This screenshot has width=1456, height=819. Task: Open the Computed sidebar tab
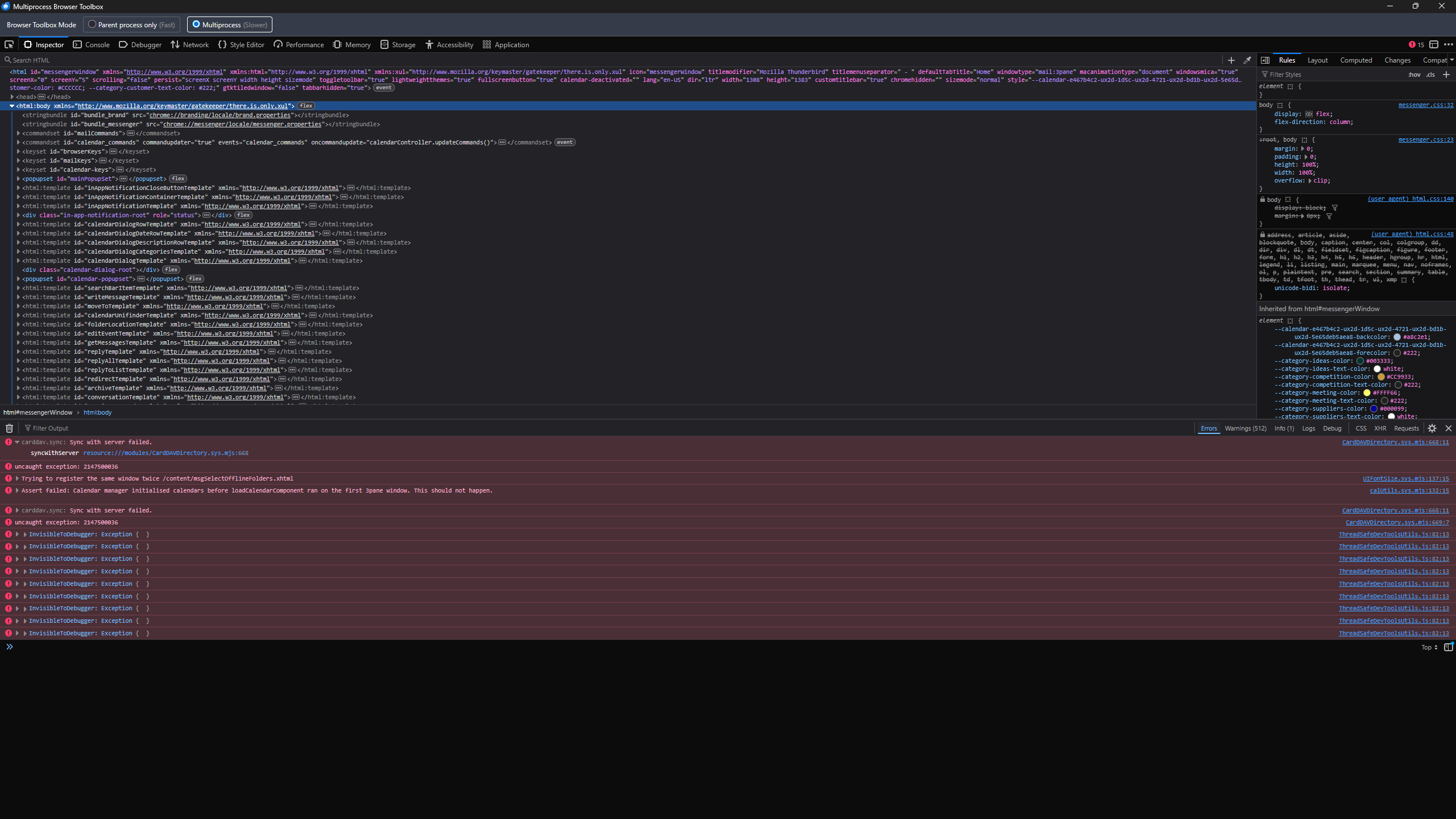1356,60
